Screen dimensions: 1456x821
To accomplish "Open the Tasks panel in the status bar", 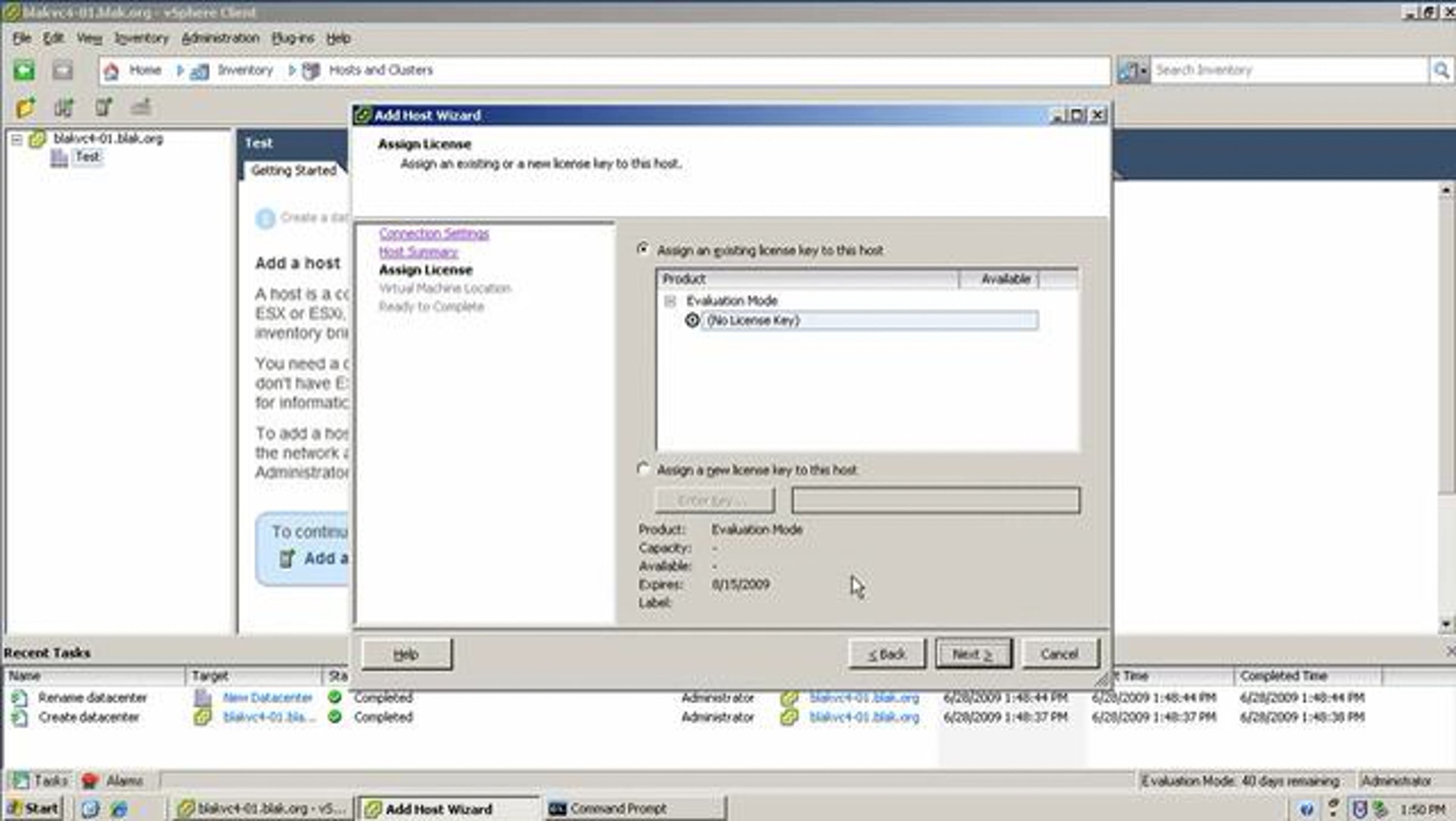I will (x=40, y=780).
